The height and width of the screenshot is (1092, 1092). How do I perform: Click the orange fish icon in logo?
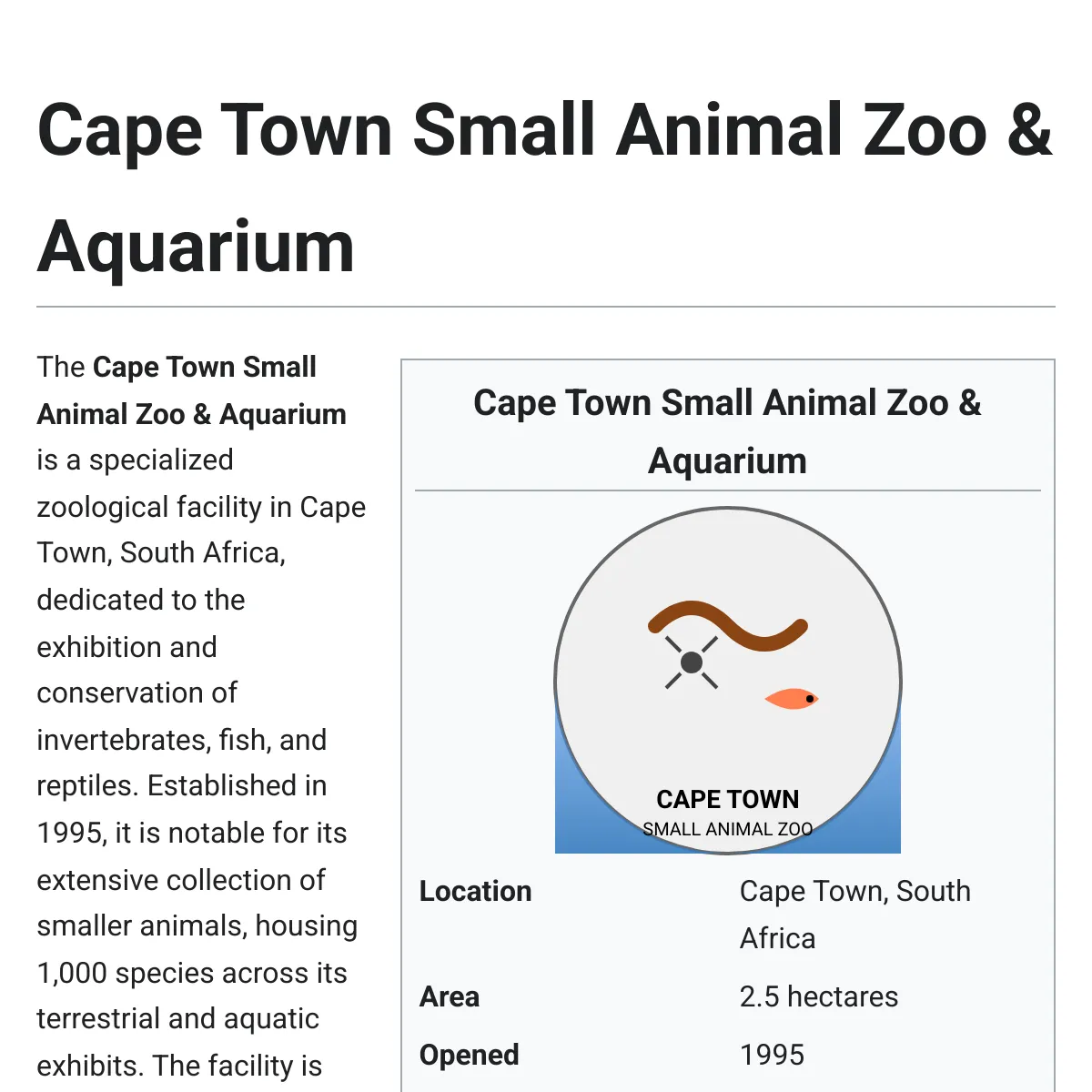click(792, 699)
